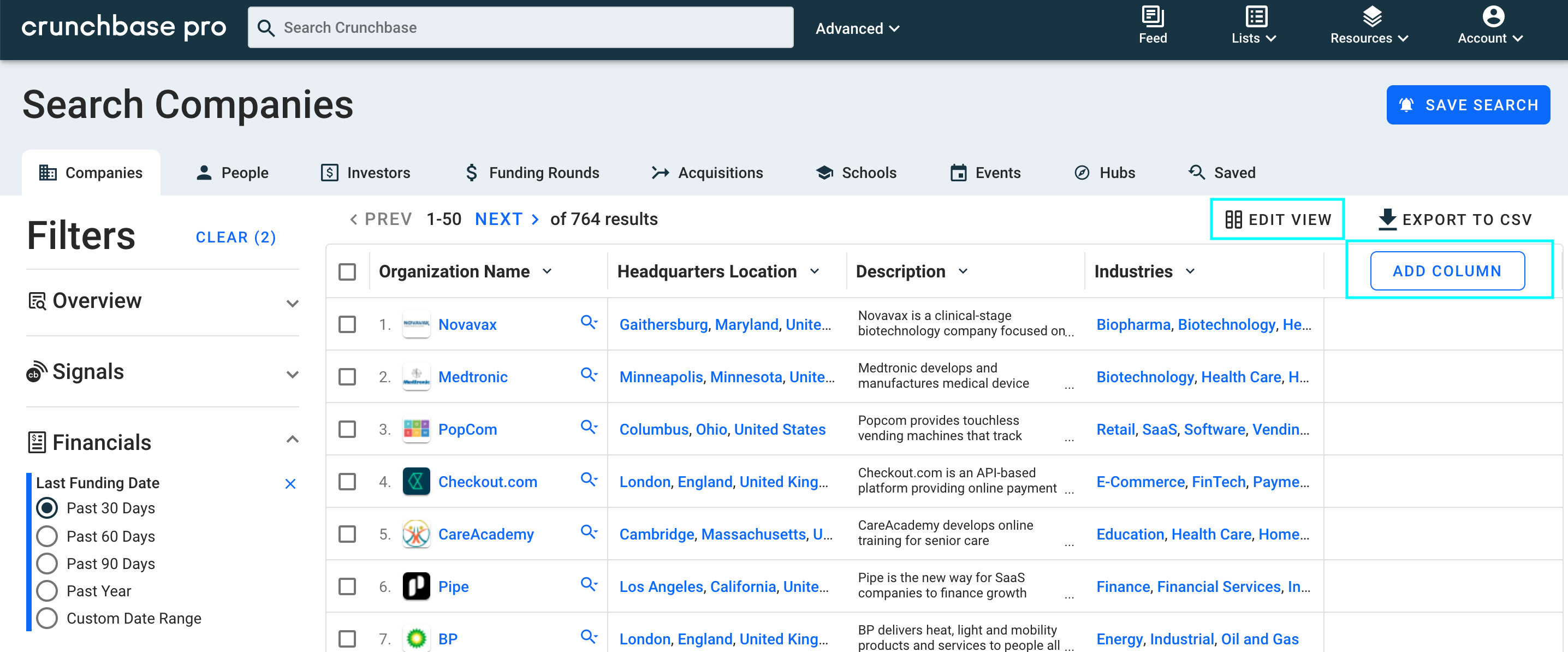This screenshot has width=1568, height=652.
Task: Toggle the select-all checkbox in table header
Action: [348, 271]
